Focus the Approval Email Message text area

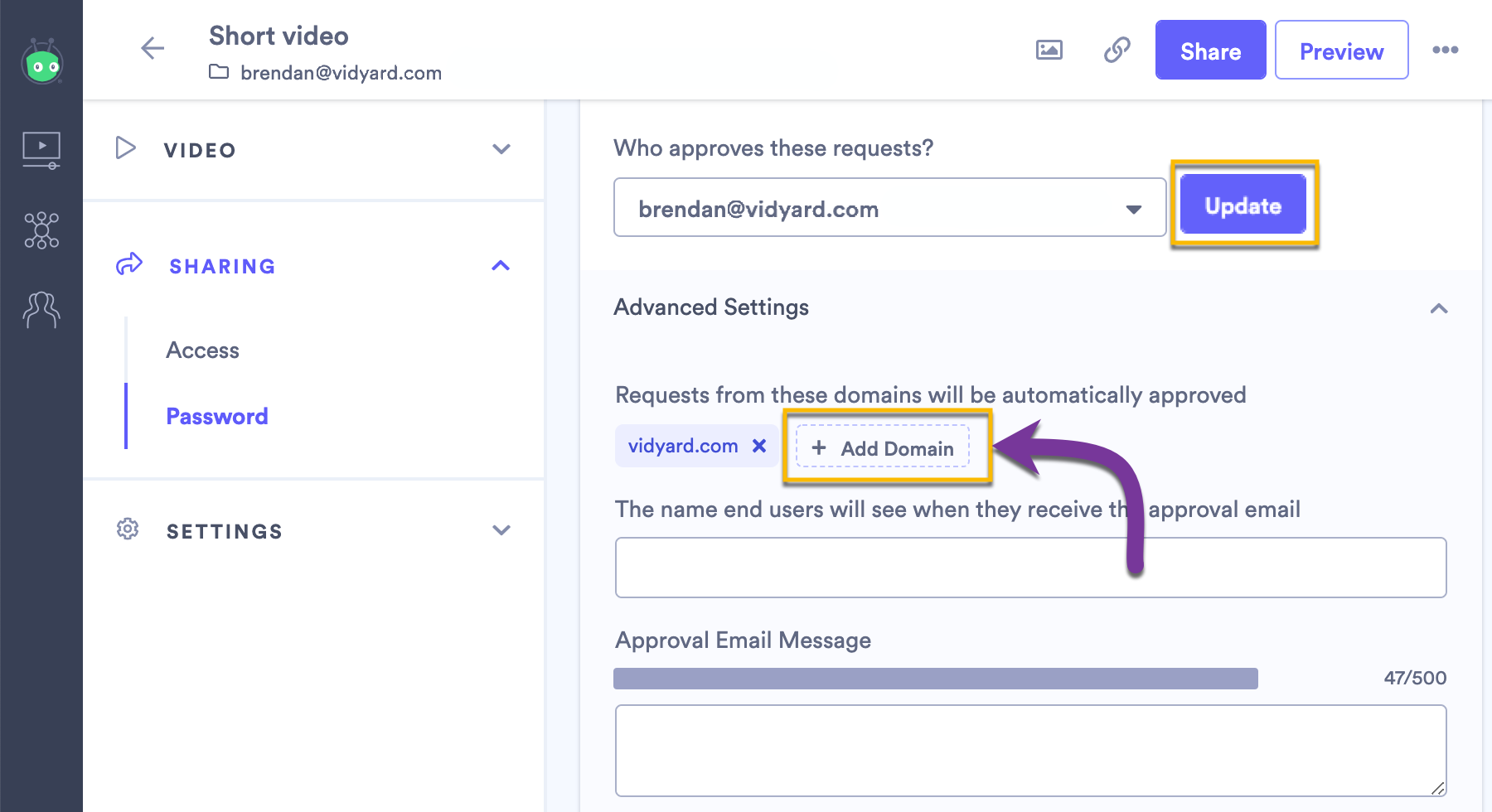[1030, 751]
